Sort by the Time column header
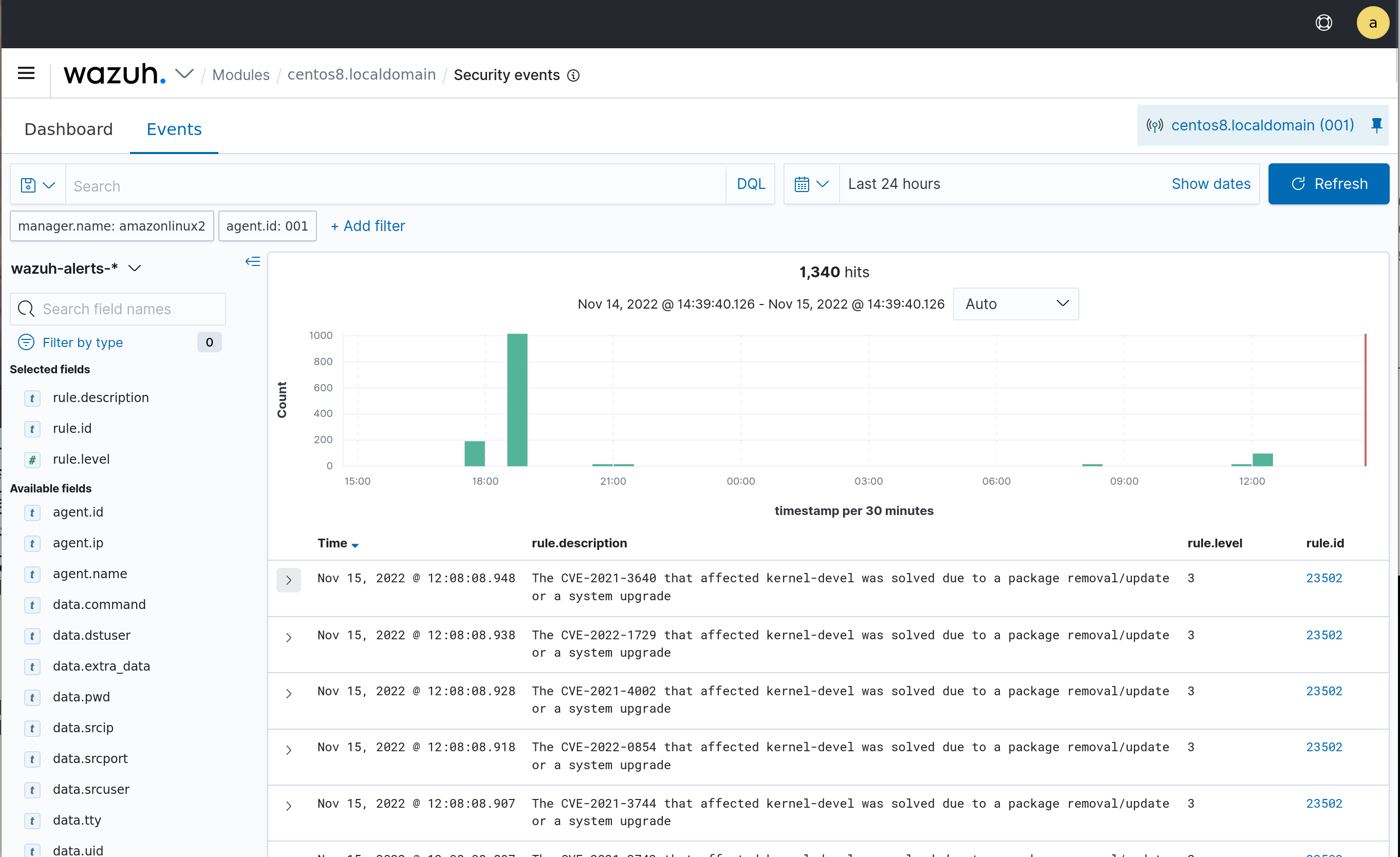 338,543
